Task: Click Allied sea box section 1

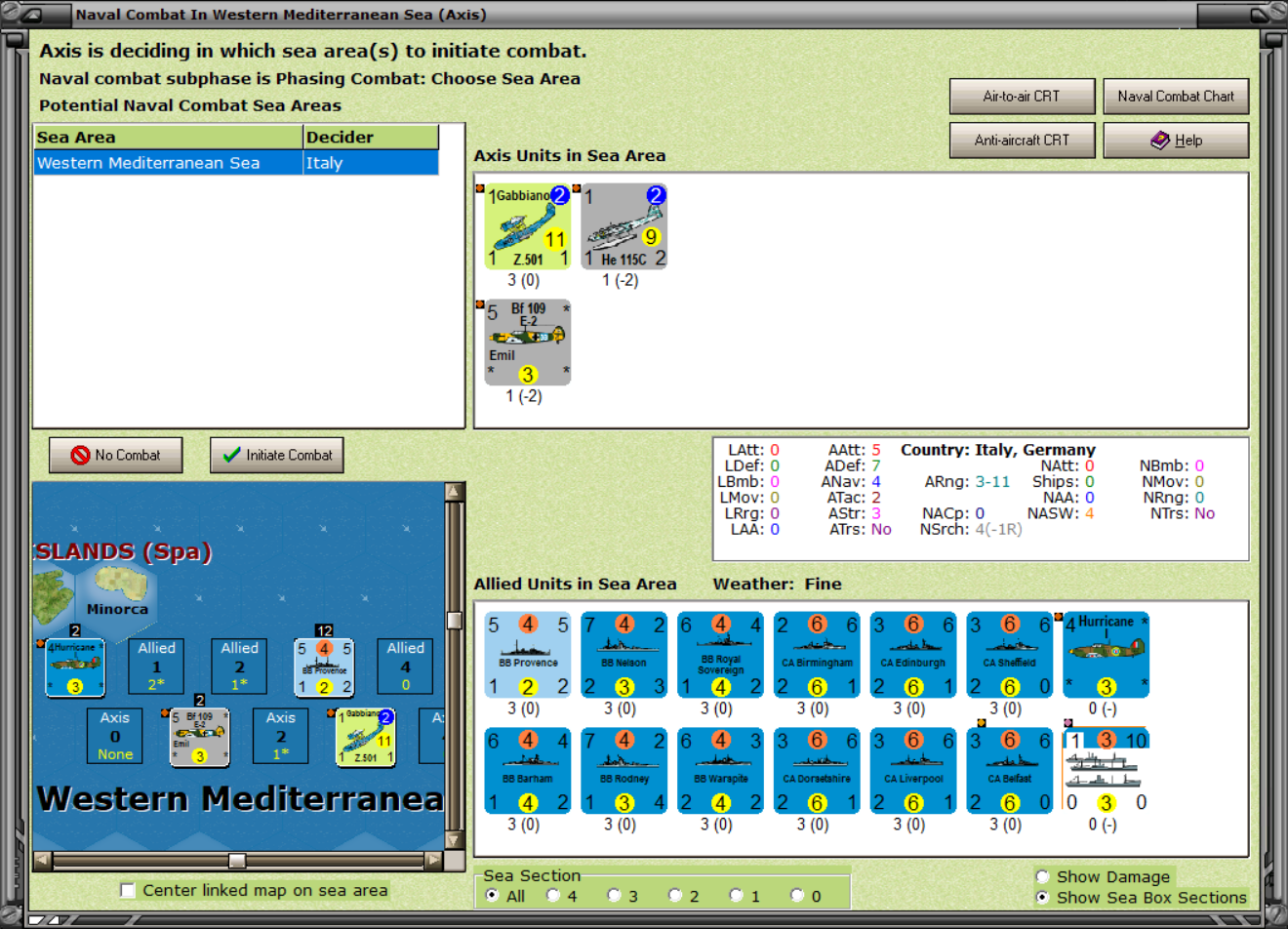Action: point(156,666)
